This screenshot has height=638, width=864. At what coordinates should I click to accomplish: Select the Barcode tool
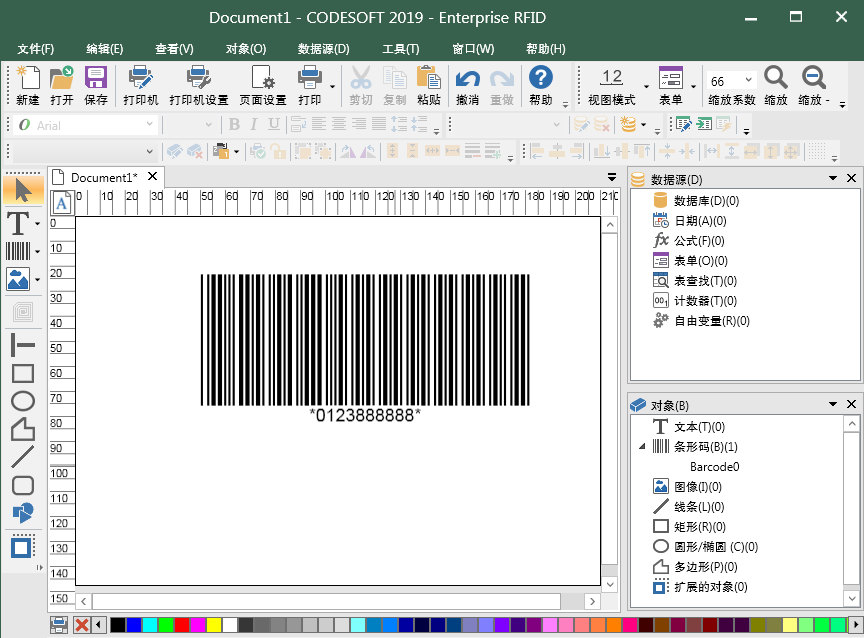[x=18, y=251]
